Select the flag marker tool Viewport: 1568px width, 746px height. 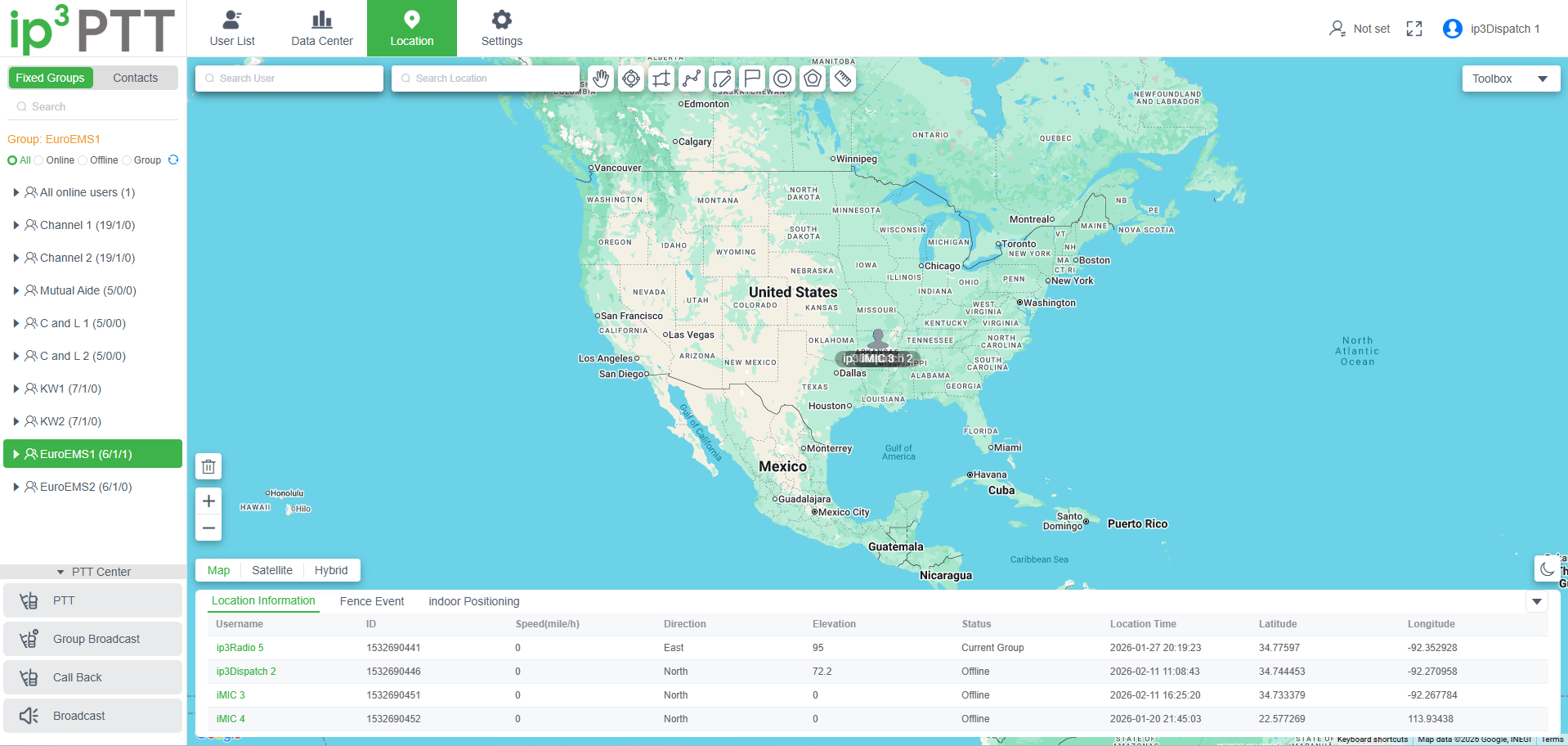pyautogui.click(x=752, y=79)
